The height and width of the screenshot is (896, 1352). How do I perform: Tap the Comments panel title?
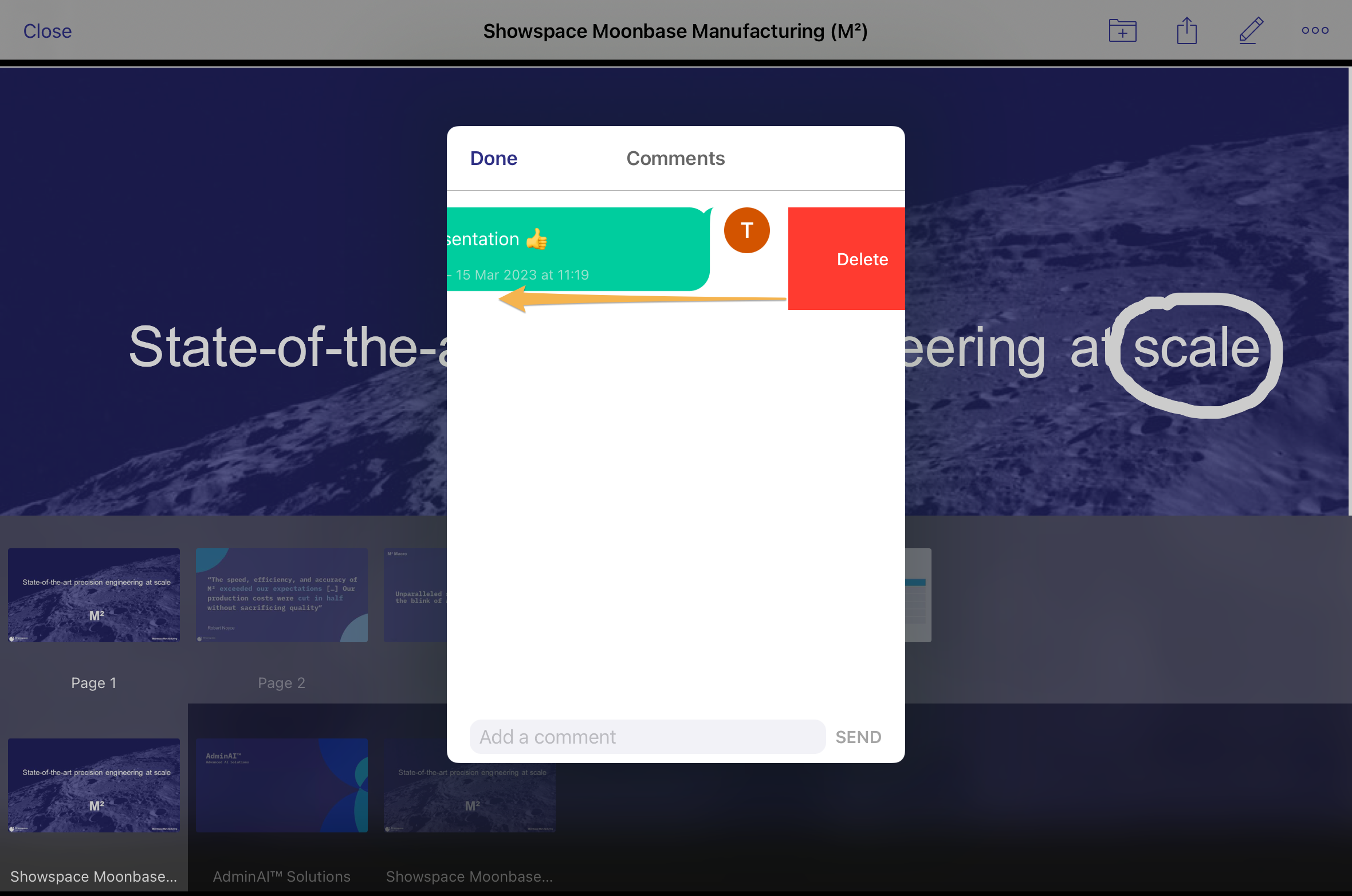point(675,158)
